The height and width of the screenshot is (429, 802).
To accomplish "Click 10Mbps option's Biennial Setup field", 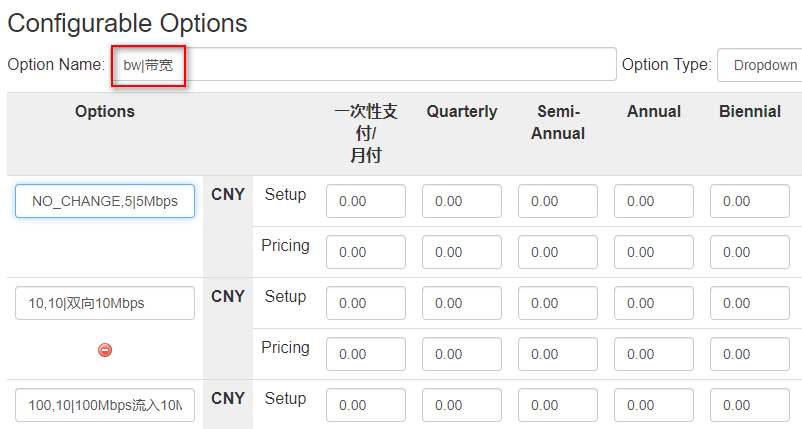I will coord(750,303).
